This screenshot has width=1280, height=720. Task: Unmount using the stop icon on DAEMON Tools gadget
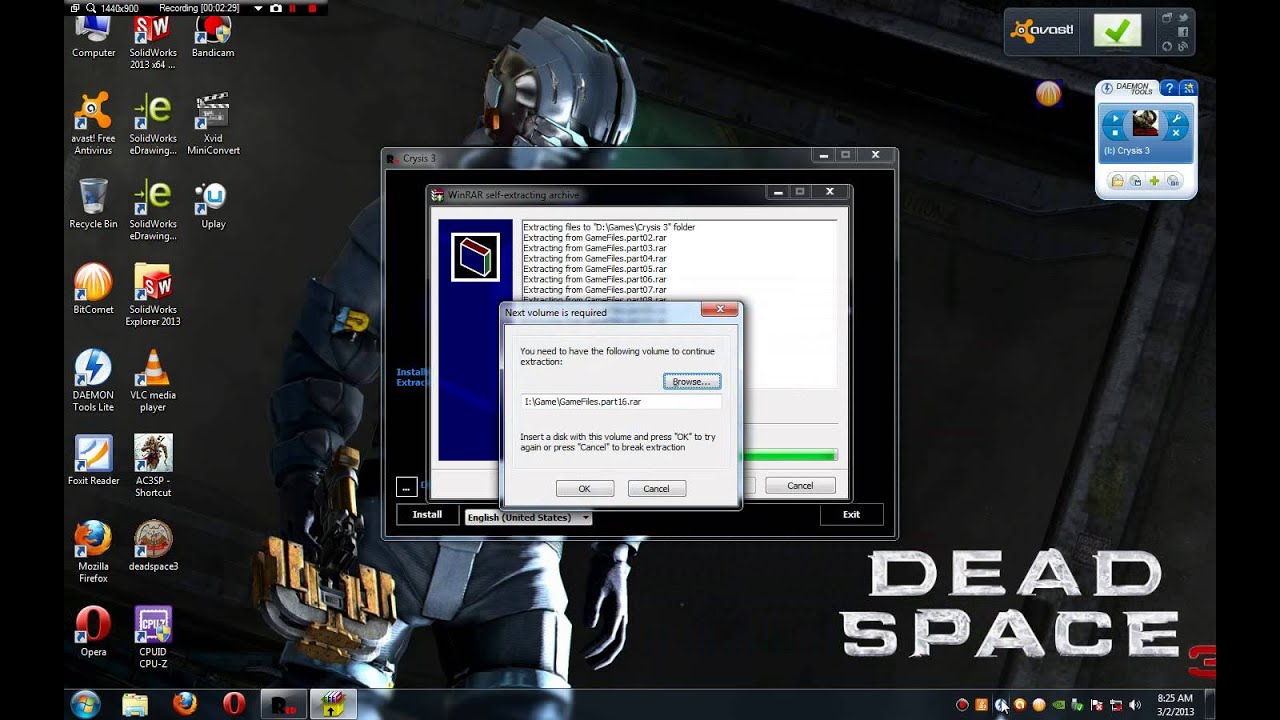(1115, 132)
